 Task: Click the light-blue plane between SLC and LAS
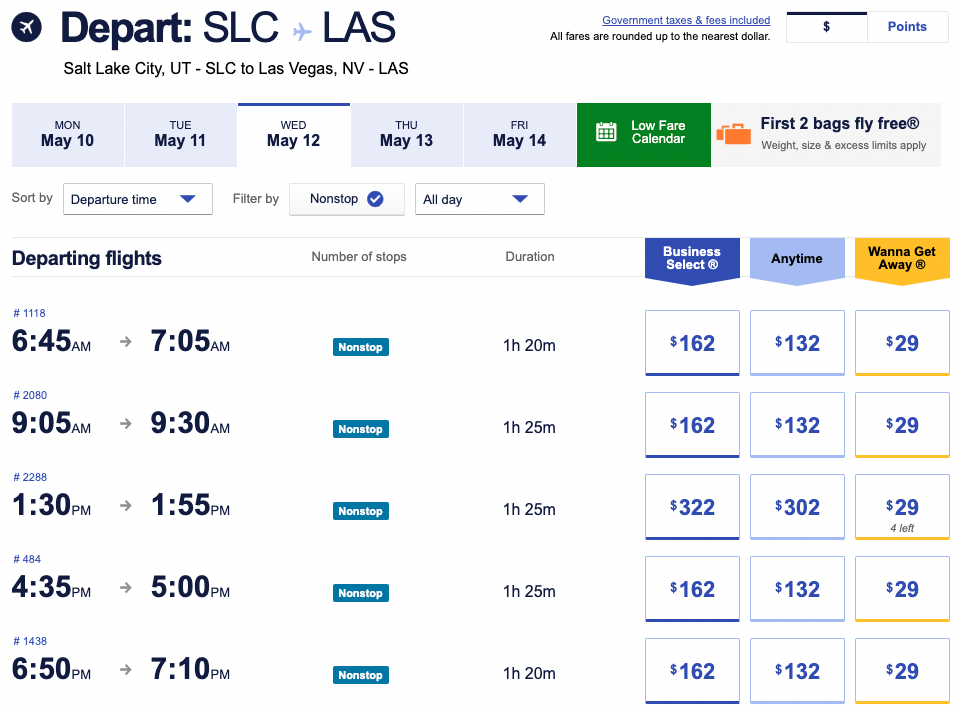301,31
